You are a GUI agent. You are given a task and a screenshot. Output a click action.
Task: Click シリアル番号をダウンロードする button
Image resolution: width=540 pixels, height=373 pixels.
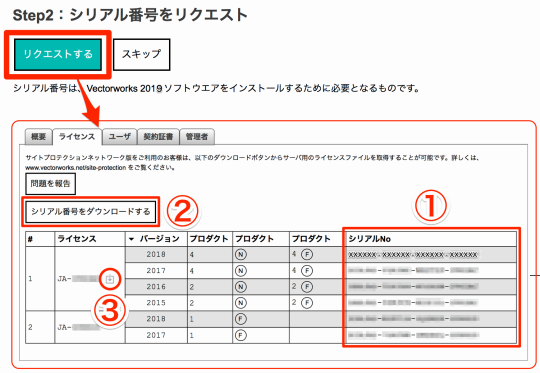point(91,211)
